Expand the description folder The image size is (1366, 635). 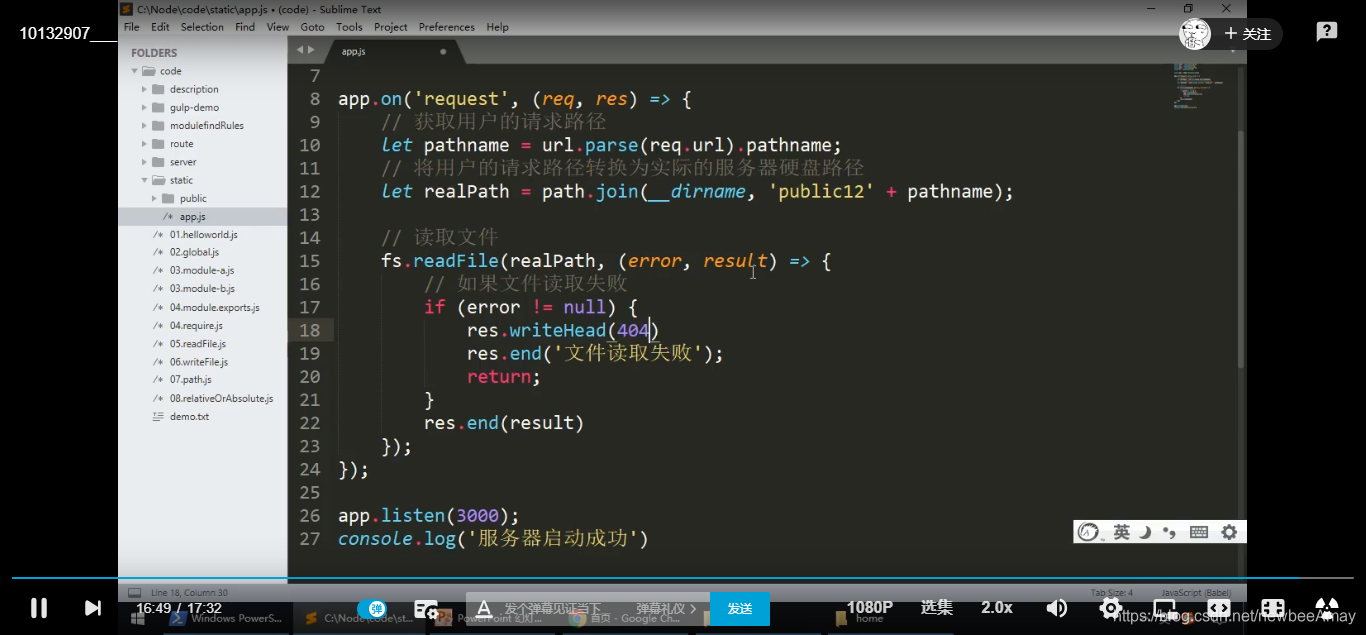145,89
